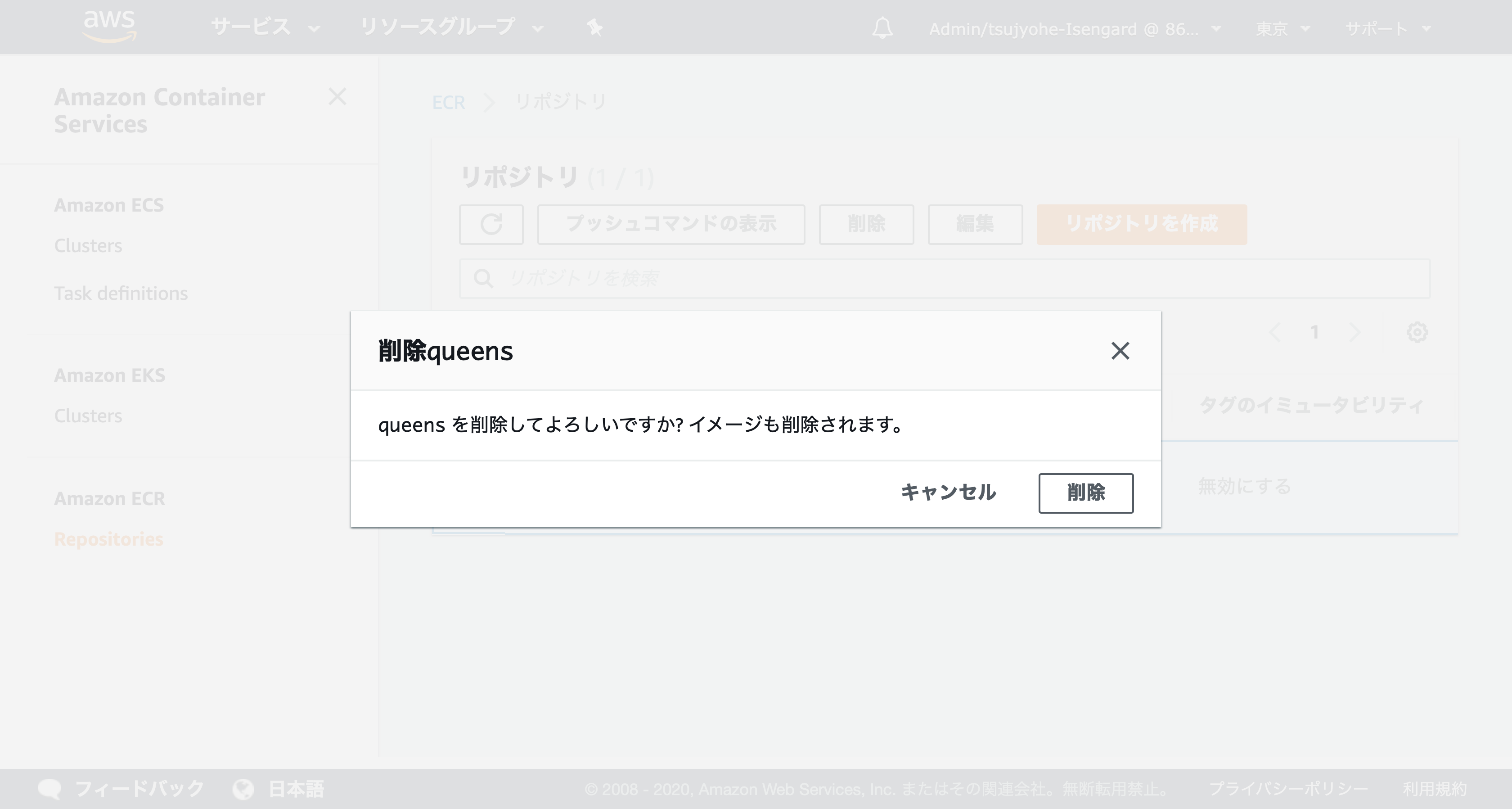Click the ECR breadcrumb link

tap(449, 102)
